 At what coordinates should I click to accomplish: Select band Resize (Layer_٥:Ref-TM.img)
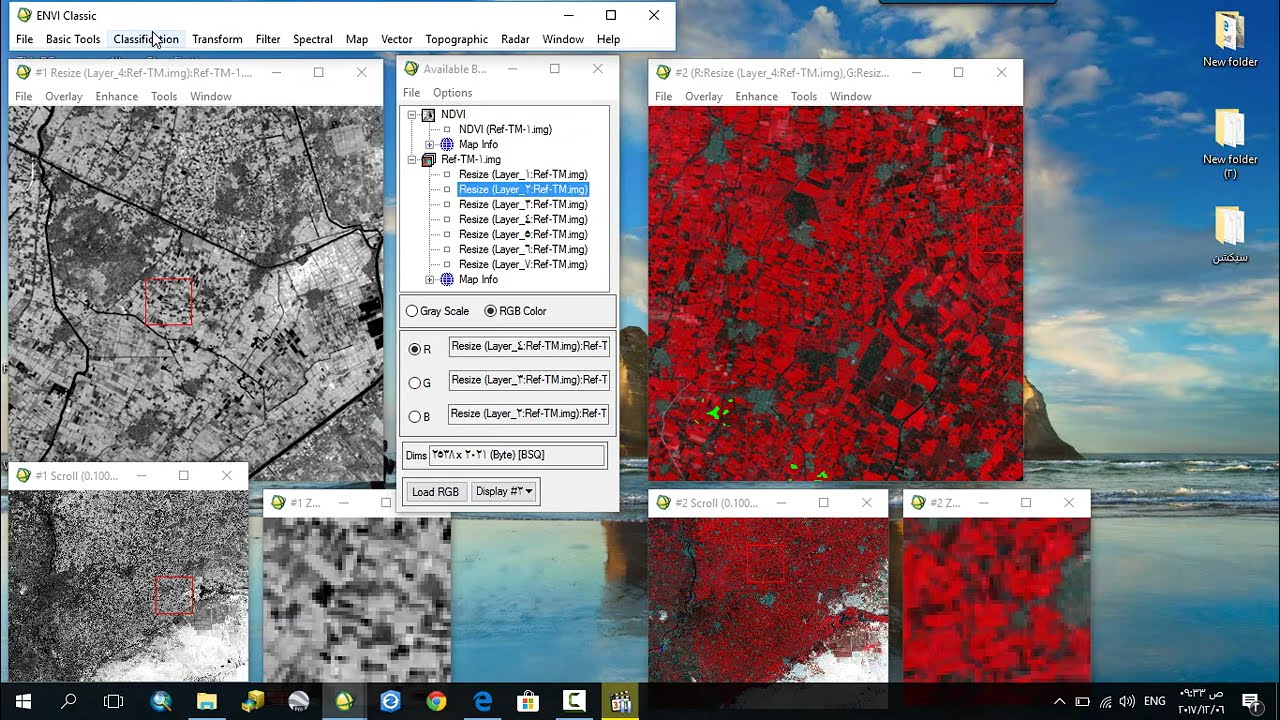click(523, 234)
